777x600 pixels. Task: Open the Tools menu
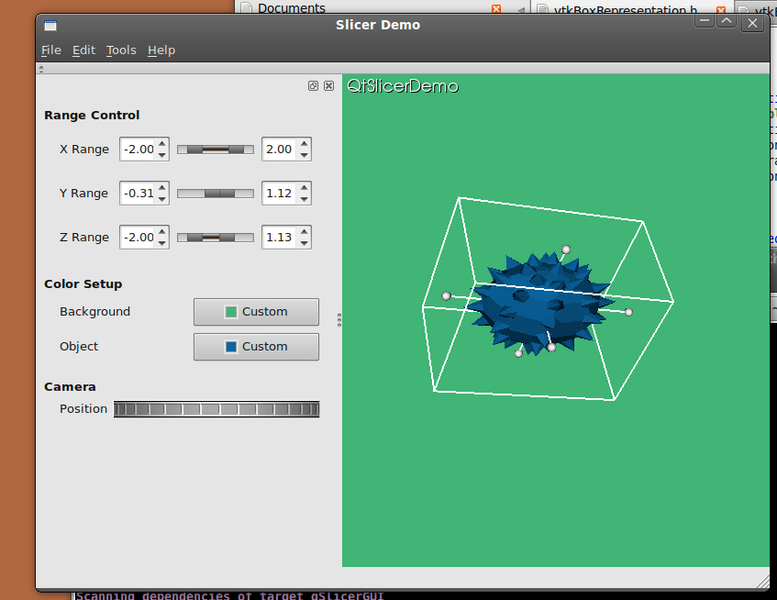coord(121,50)
